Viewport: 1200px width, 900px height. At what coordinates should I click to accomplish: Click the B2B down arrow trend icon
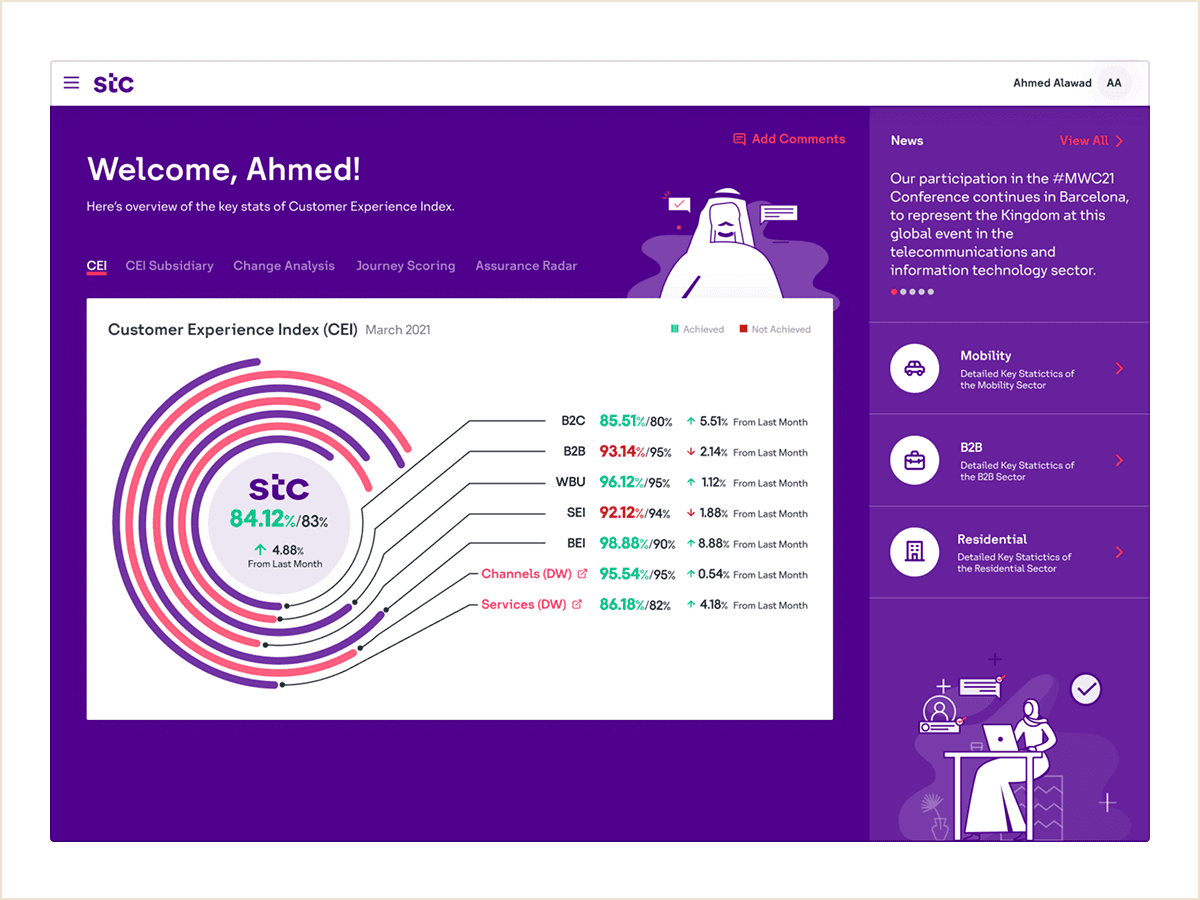click(691, 452)
